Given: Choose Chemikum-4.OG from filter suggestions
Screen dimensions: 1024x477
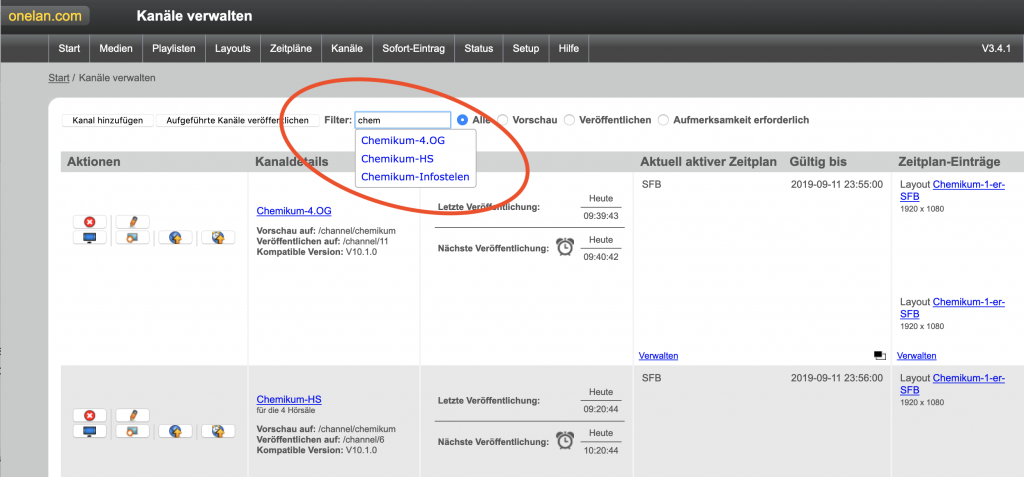Looking at the screenshot, I should [403, 141].
